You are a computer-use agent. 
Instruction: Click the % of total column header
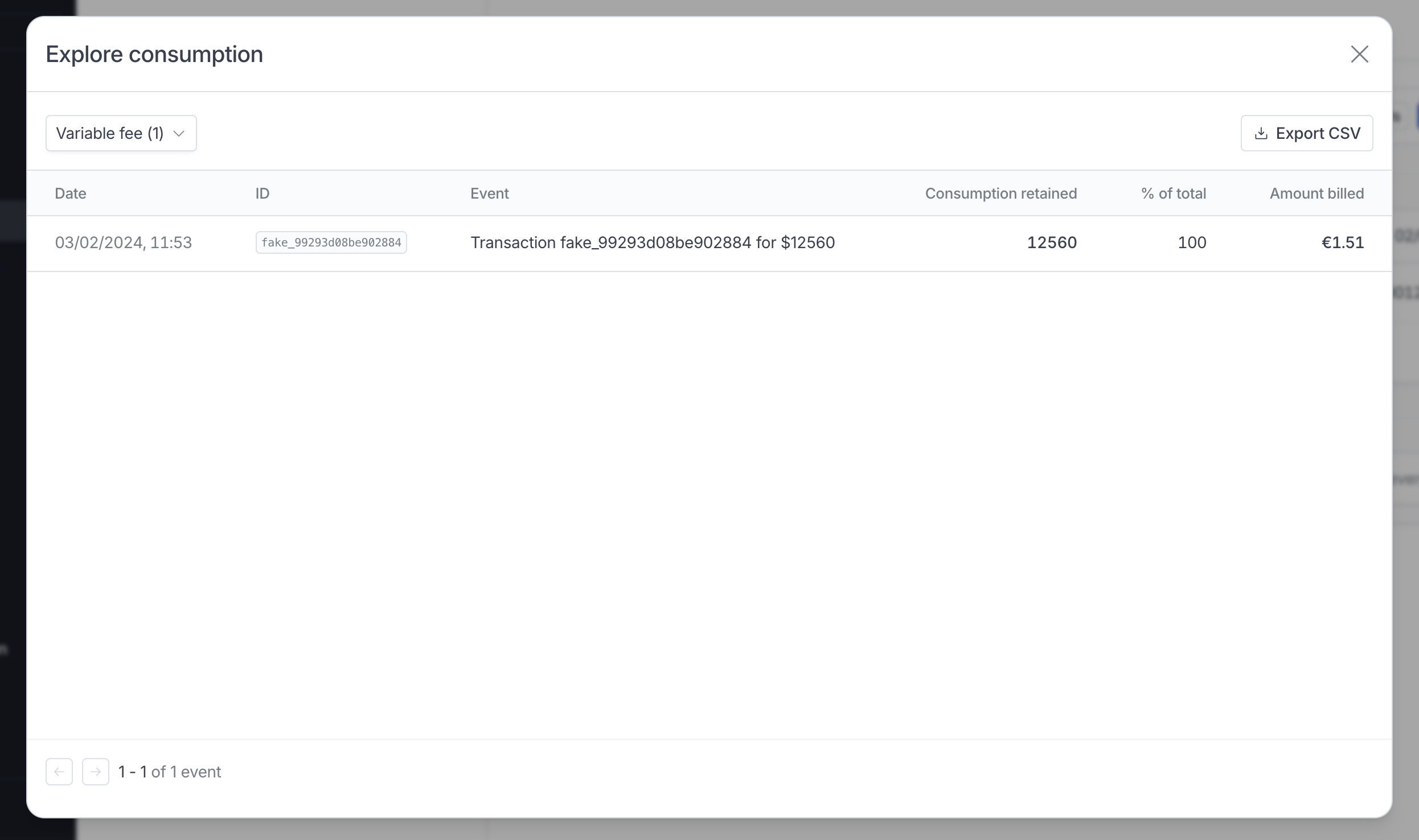(x=1173, y=193)
